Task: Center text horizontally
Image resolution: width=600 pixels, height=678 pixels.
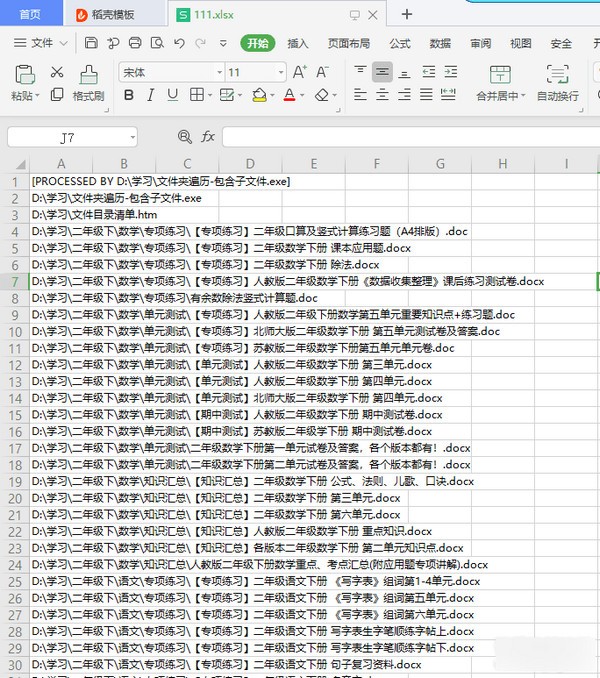Action: tap(382, 94)
